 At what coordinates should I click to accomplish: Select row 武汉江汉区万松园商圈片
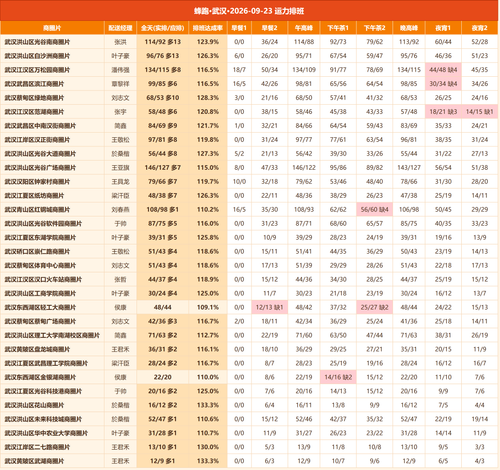tap(249, 70)
